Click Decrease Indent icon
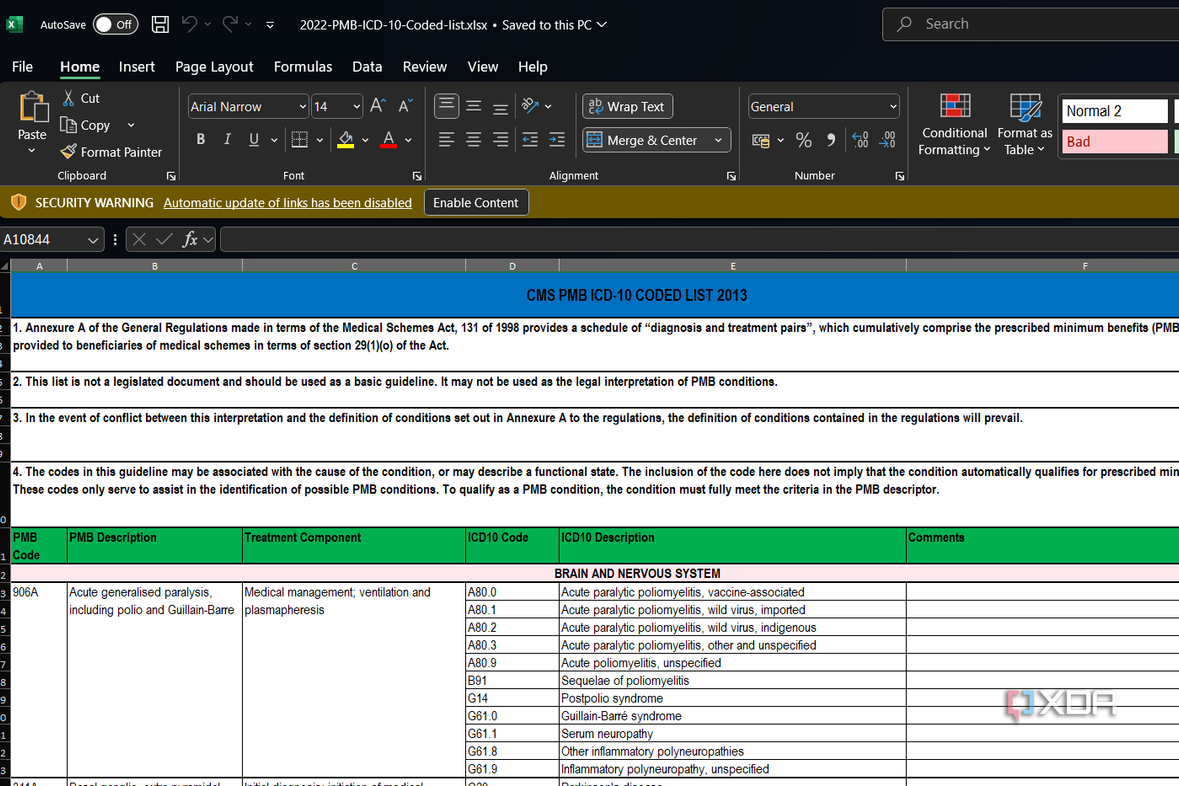The image size is (1179, 786). click(530, 139)
